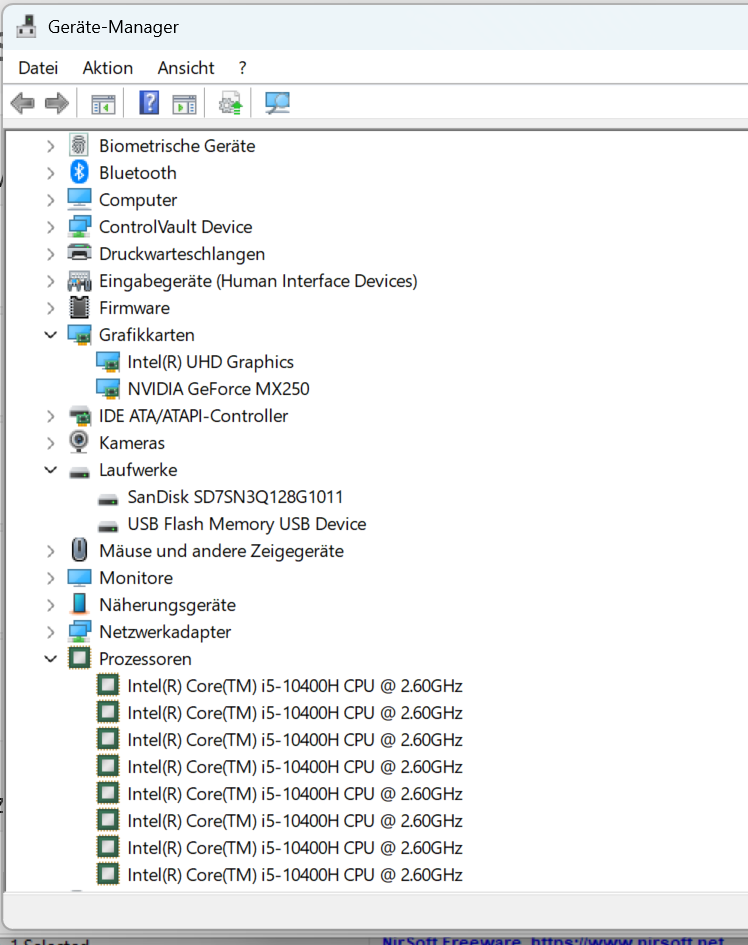Collapse the Grafikkarten node

tap(51, 334)
